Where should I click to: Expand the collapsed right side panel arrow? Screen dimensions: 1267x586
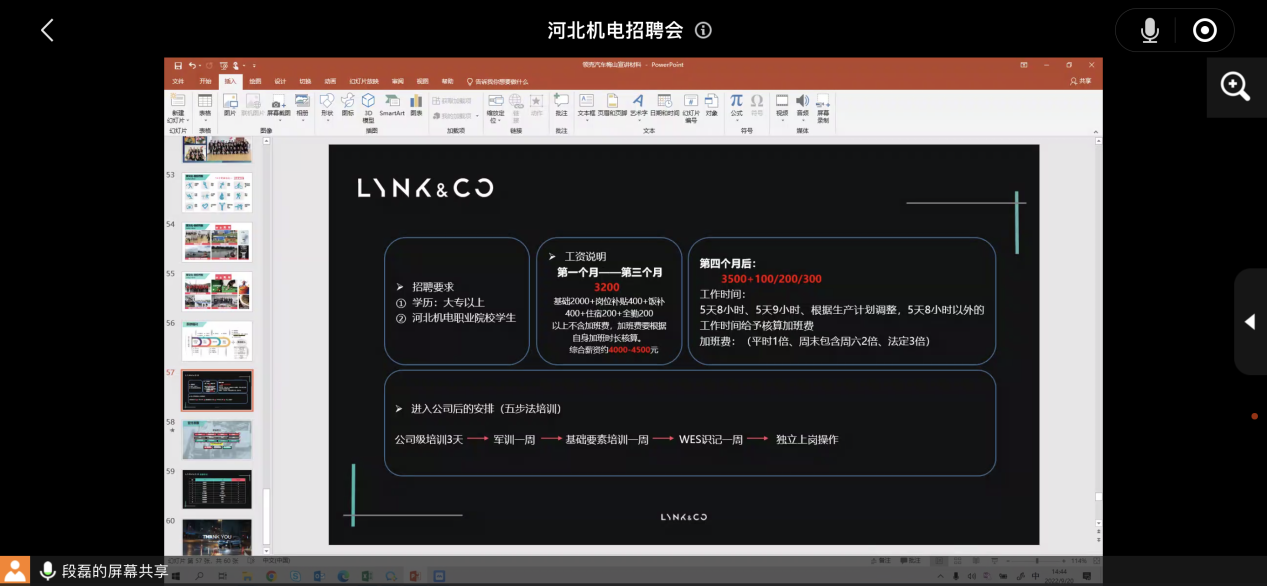(1250, 322)
